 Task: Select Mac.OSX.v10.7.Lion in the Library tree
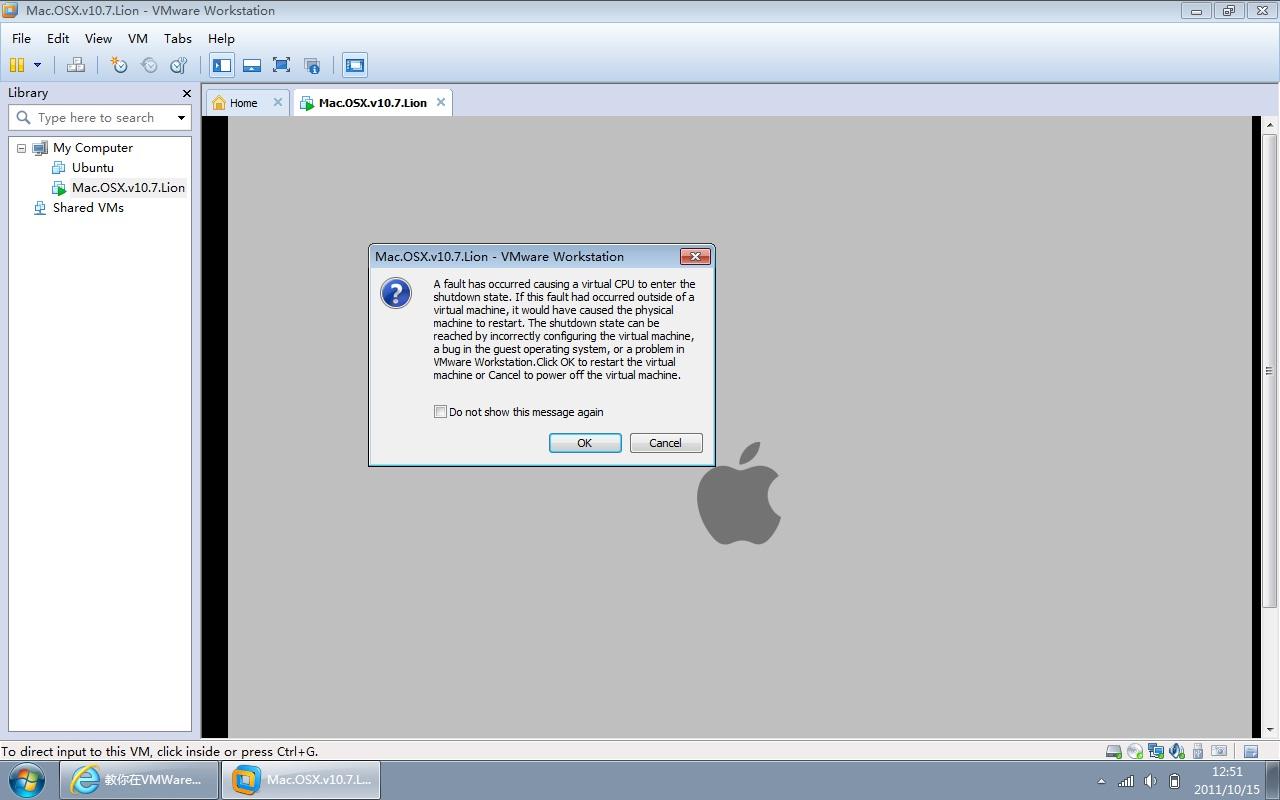click(128, 188)
